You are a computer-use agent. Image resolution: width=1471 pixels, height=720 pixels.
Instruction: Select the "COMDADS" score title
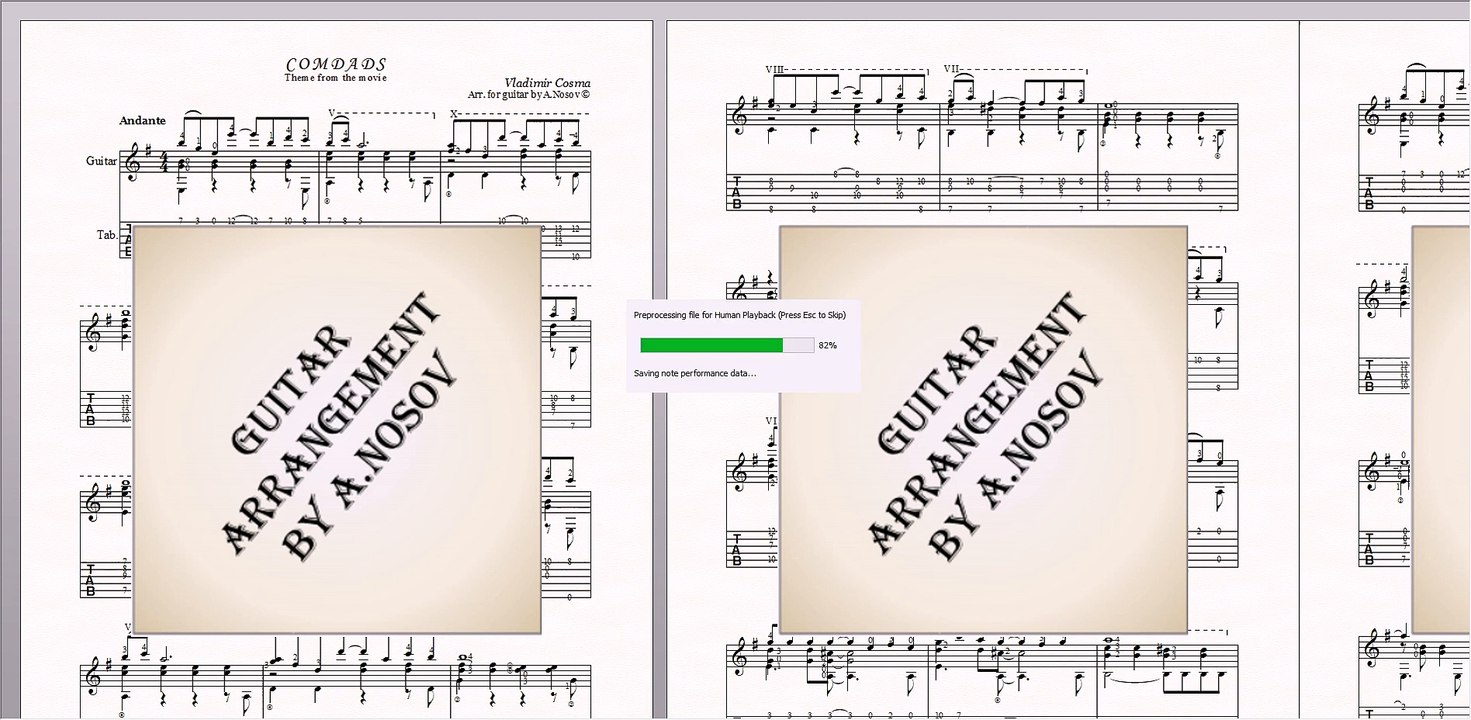336,64
